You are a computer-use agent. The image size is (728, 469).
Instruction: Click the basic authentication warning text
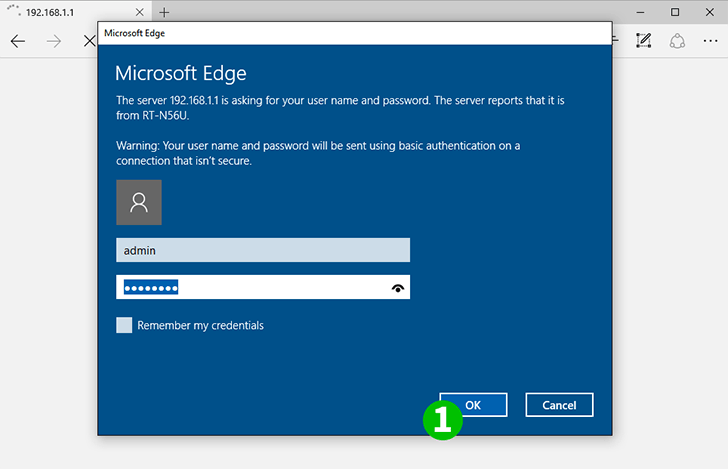tap(318, 153)
